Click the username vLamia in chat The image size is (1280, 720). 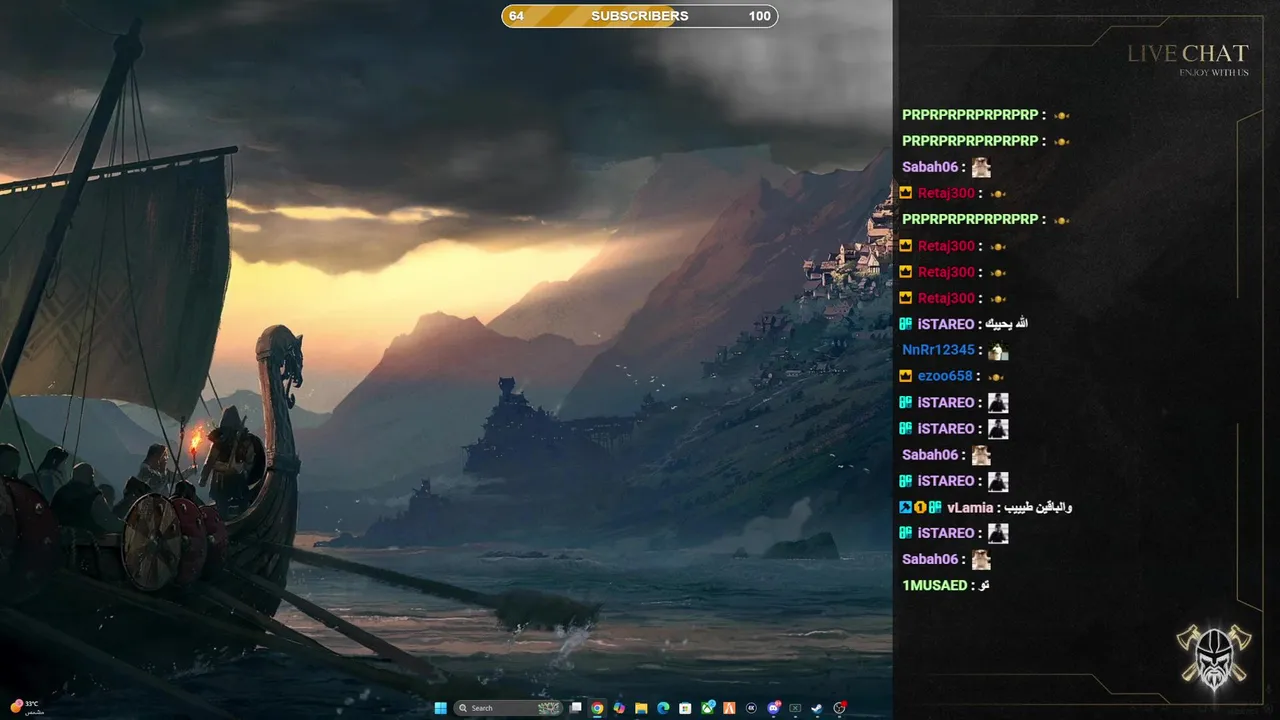(x=970, y=507)
